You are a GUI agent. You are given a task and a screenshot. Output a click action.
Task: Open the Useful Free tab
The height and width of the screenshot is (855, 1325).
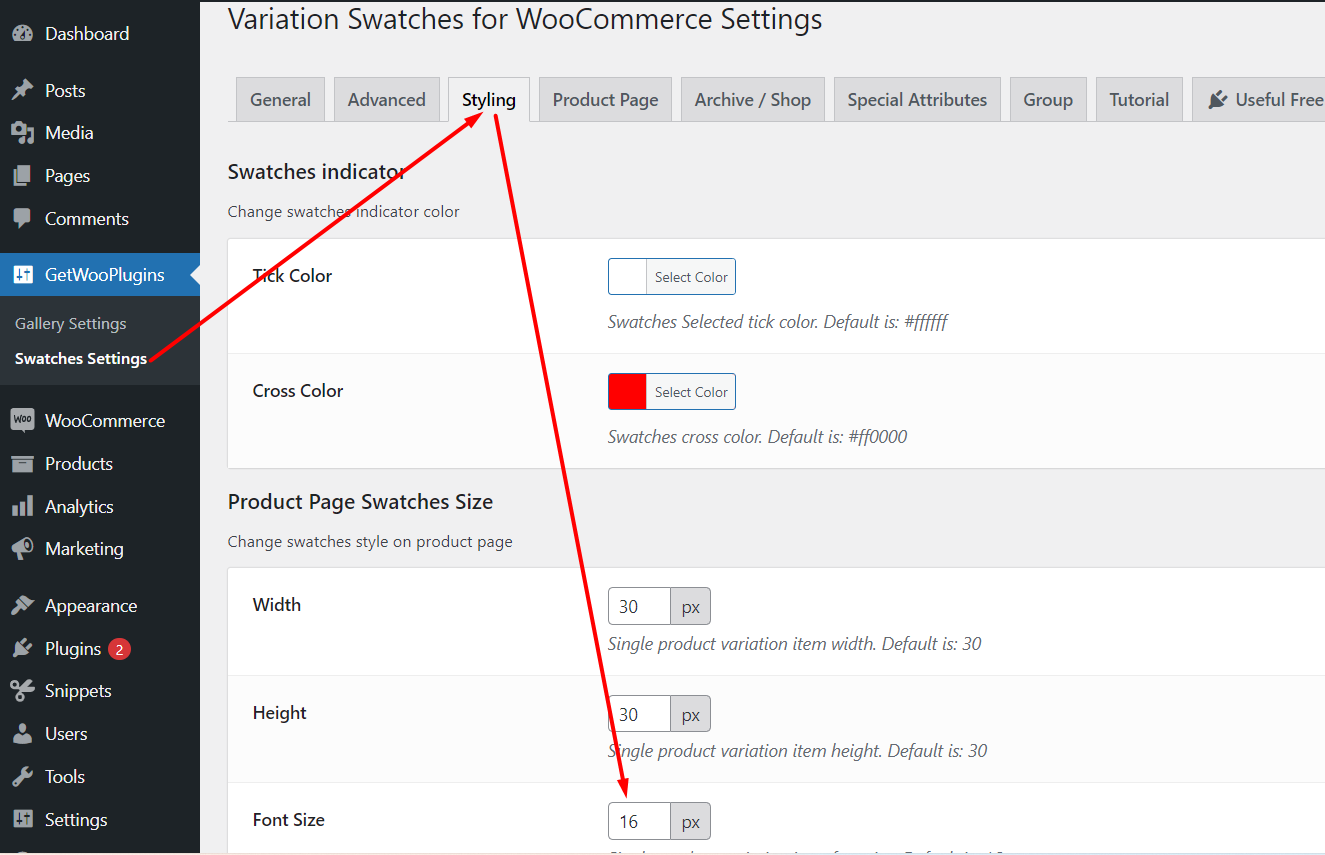click(x=1259, y=99)
